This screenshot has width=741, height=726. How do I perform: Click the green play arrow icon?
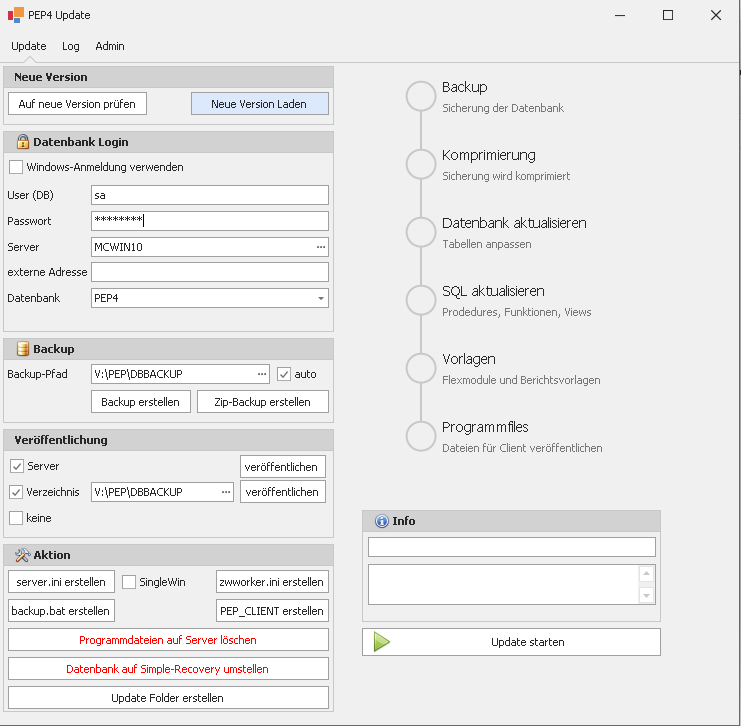coord(381,642)
